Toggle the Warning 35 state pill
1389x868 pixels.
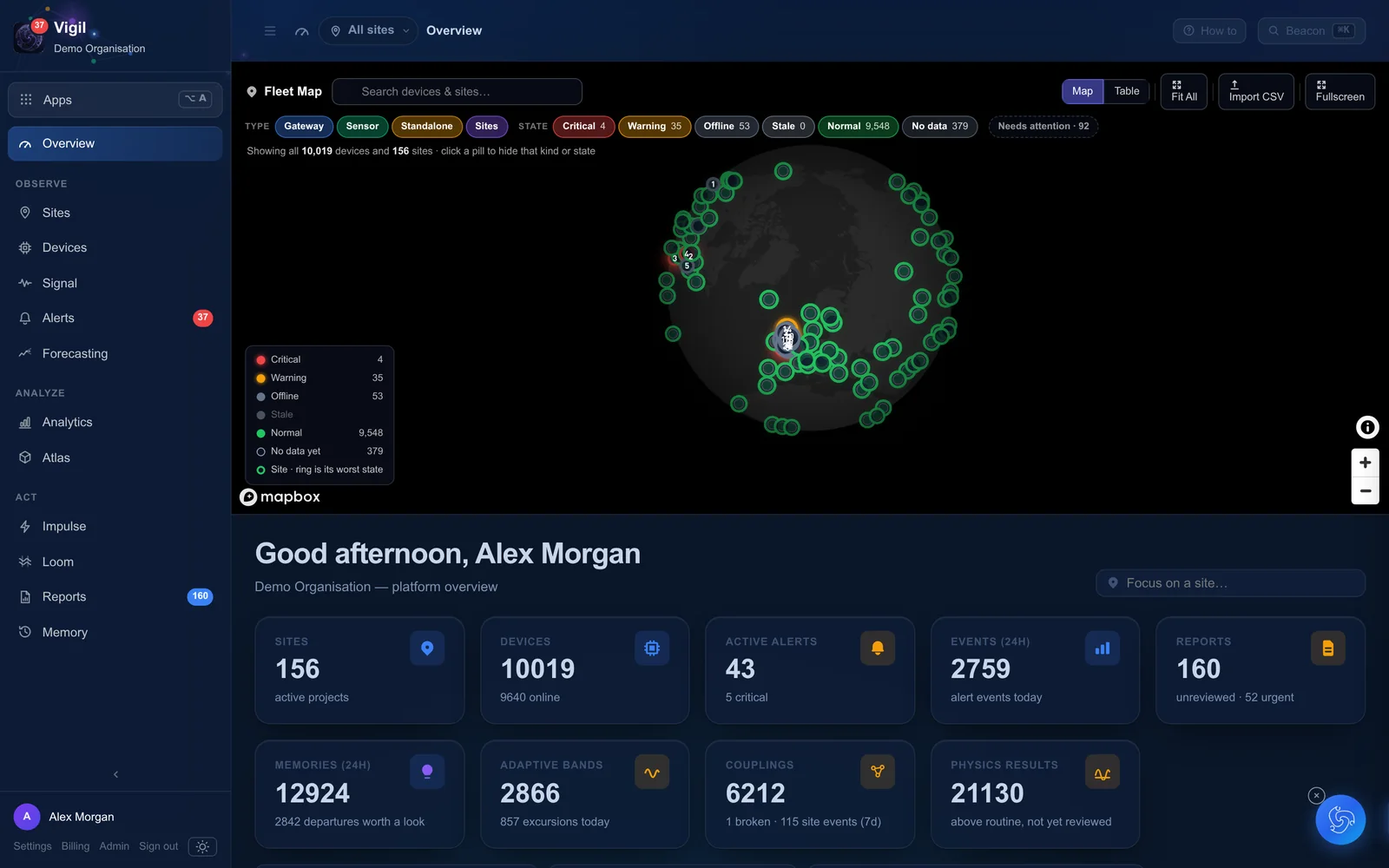pos(655,127)
